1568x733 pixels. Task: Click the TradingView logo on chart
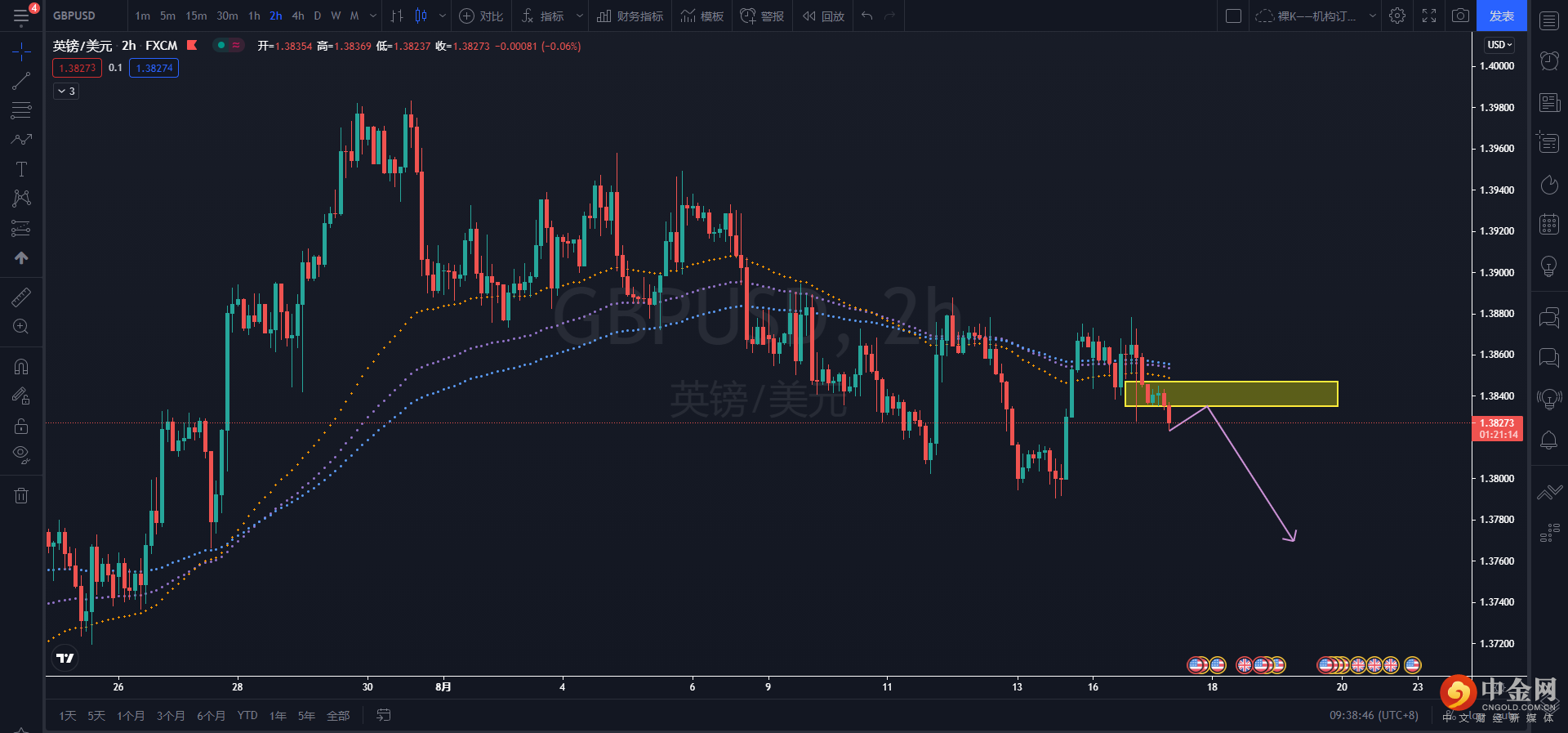pos(65,658)
